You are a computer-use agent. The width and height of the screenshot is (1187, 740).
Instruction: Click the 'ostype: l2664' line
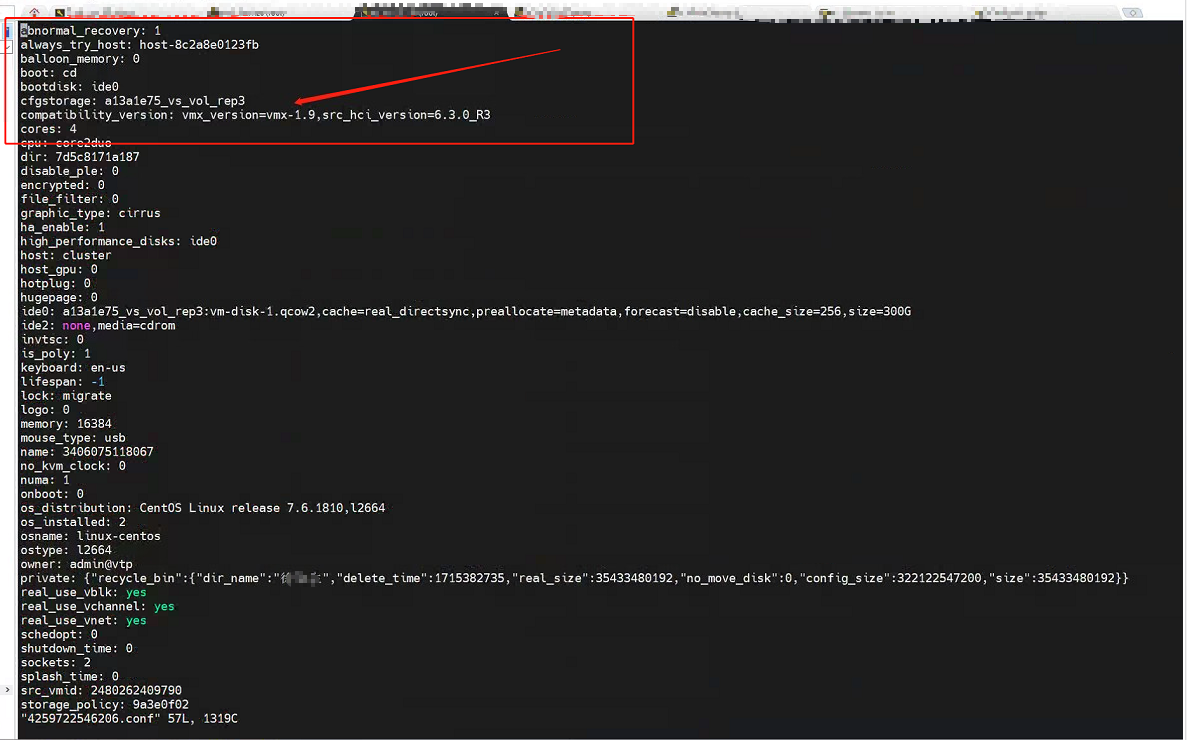click(66, 550)
